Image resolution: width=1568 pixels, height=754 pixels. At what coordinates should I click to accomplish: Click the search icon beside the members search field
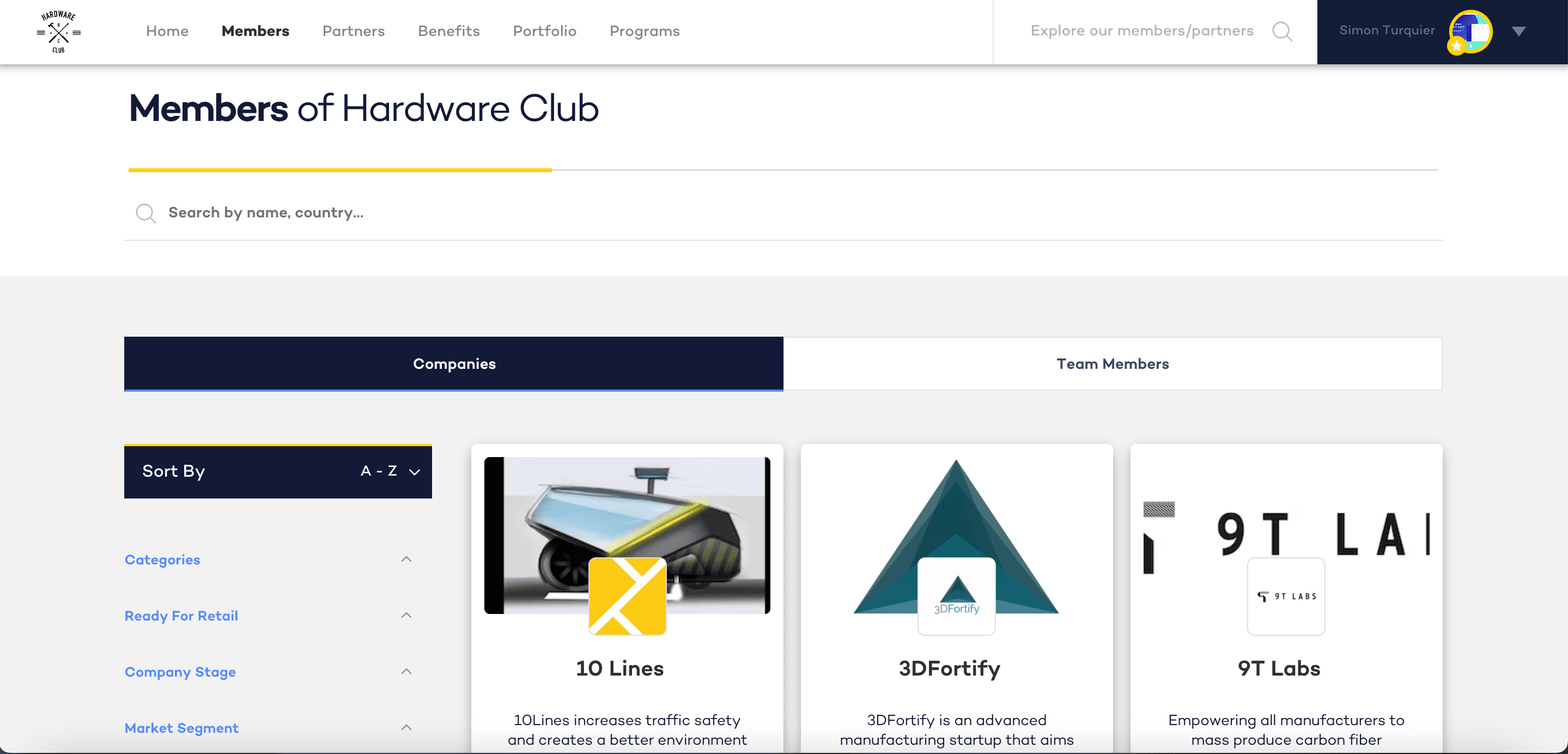pos(145,213)
